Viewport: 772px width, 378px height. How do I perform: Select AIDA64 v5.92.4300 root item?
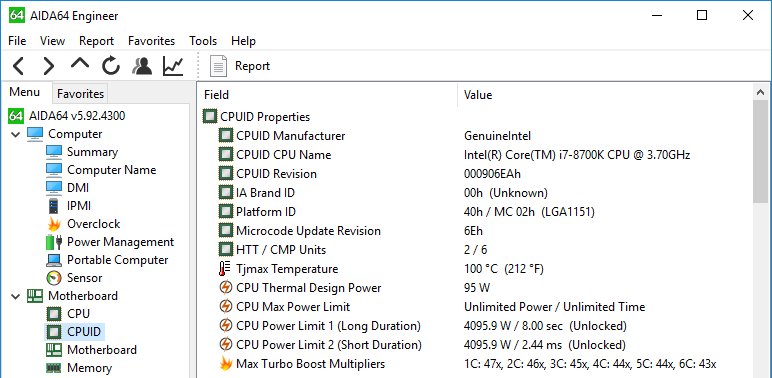coord(67,116)
